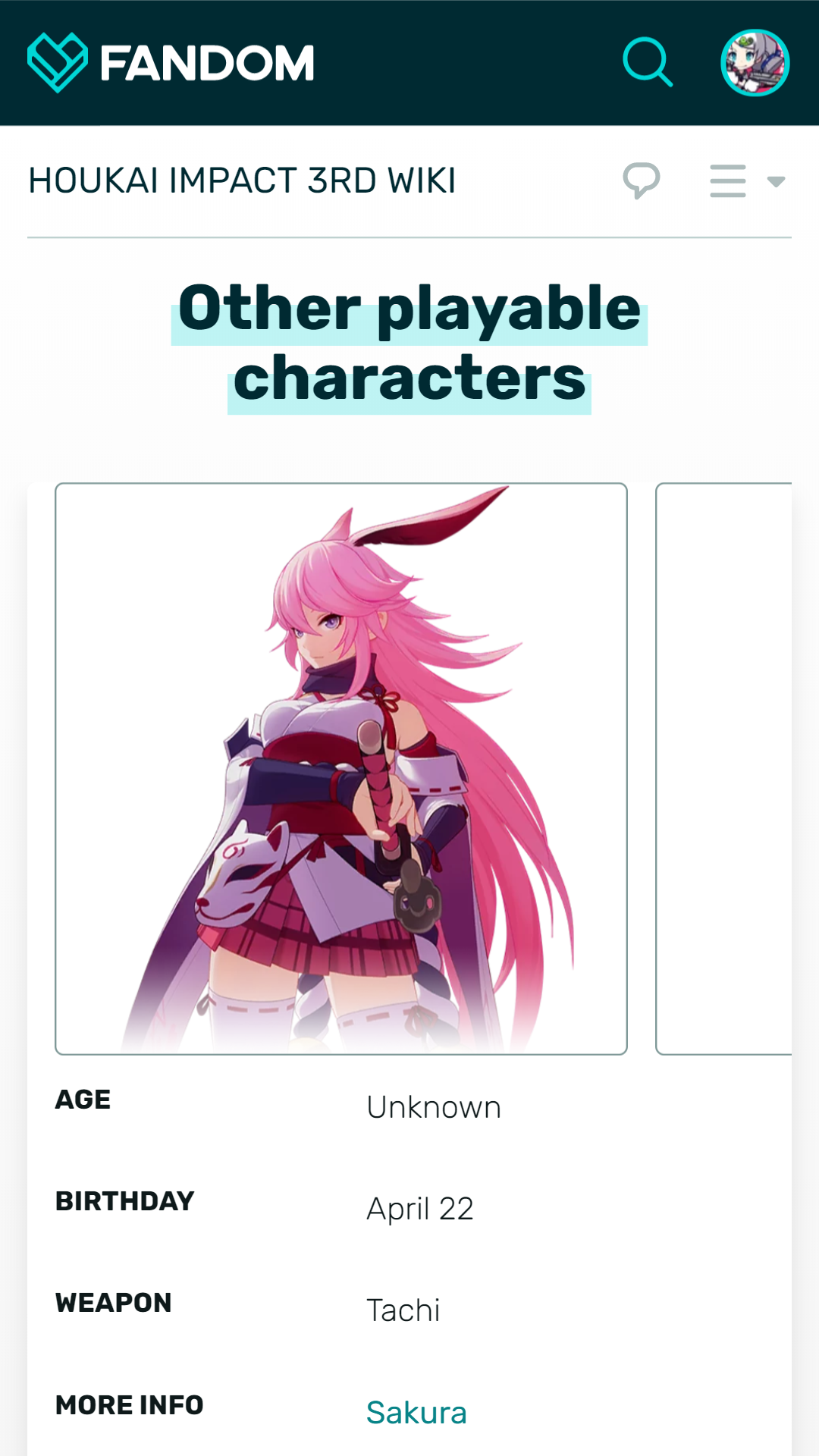Select the next partially visible character card
Image resolution: width=819 pixels, height=1456 pixels.
tap(723, 769)
